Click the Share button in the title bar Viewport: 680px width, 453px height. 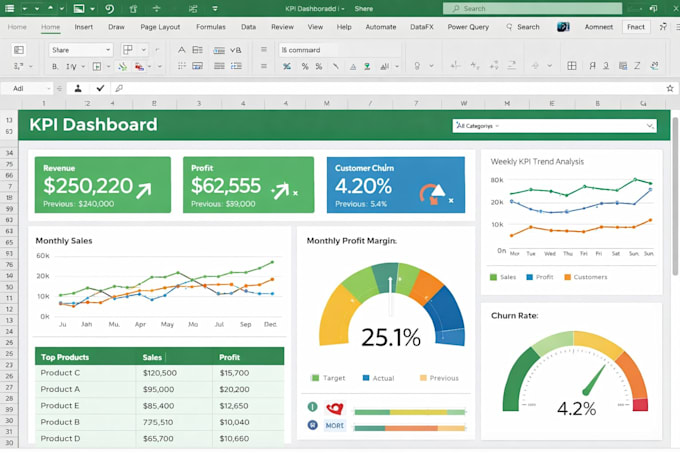coord(363,9)
